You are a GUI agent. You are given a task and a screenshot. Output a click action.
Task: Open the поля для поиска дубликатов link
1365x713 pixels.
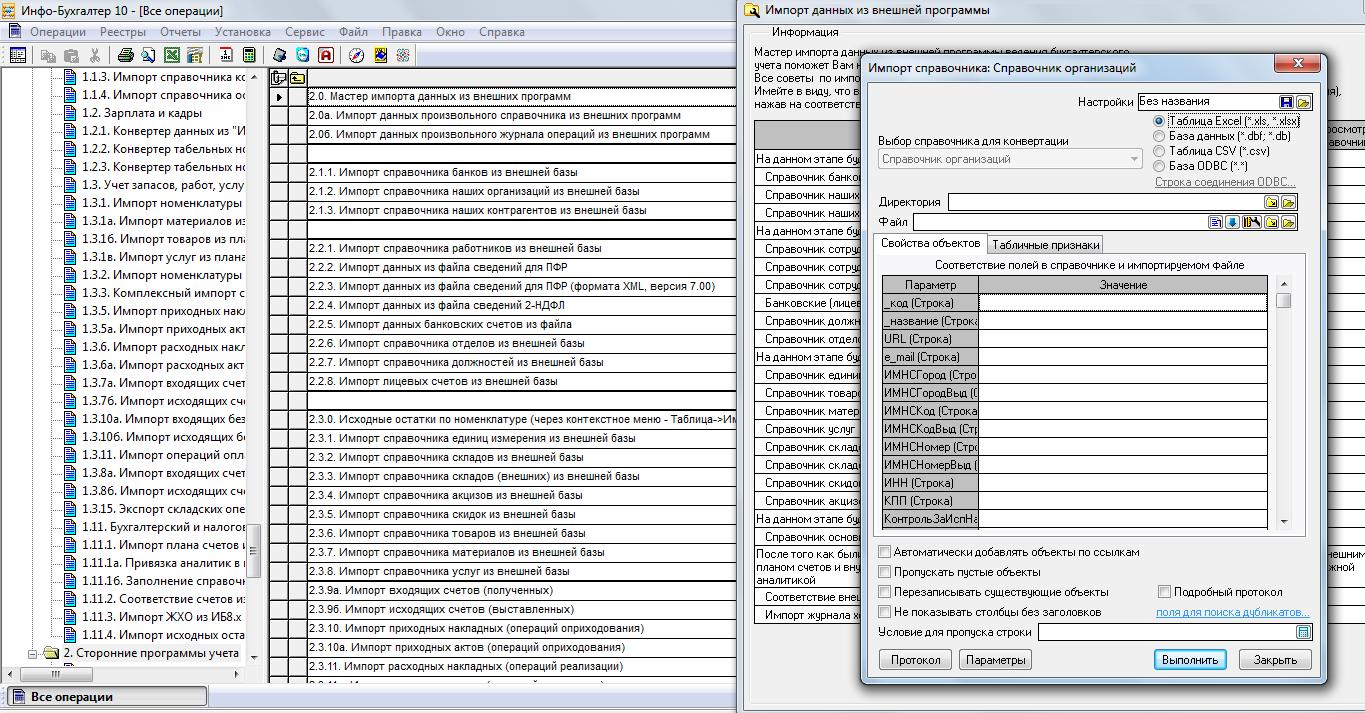[x=1232, y=612]
